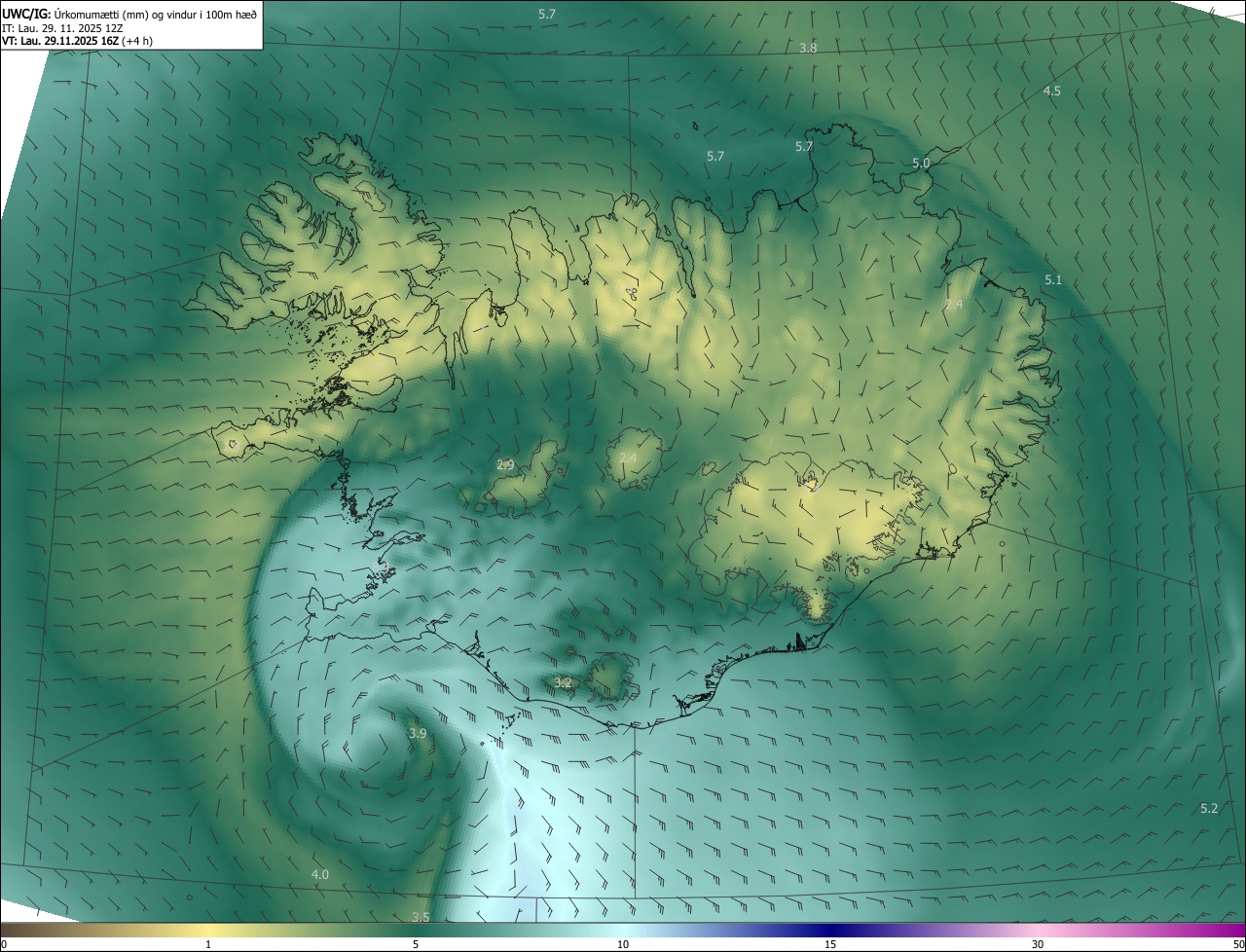Screen dimensions: 1246x952
Task: Click the dark navy part of the color bar
Action: (830, 930)
